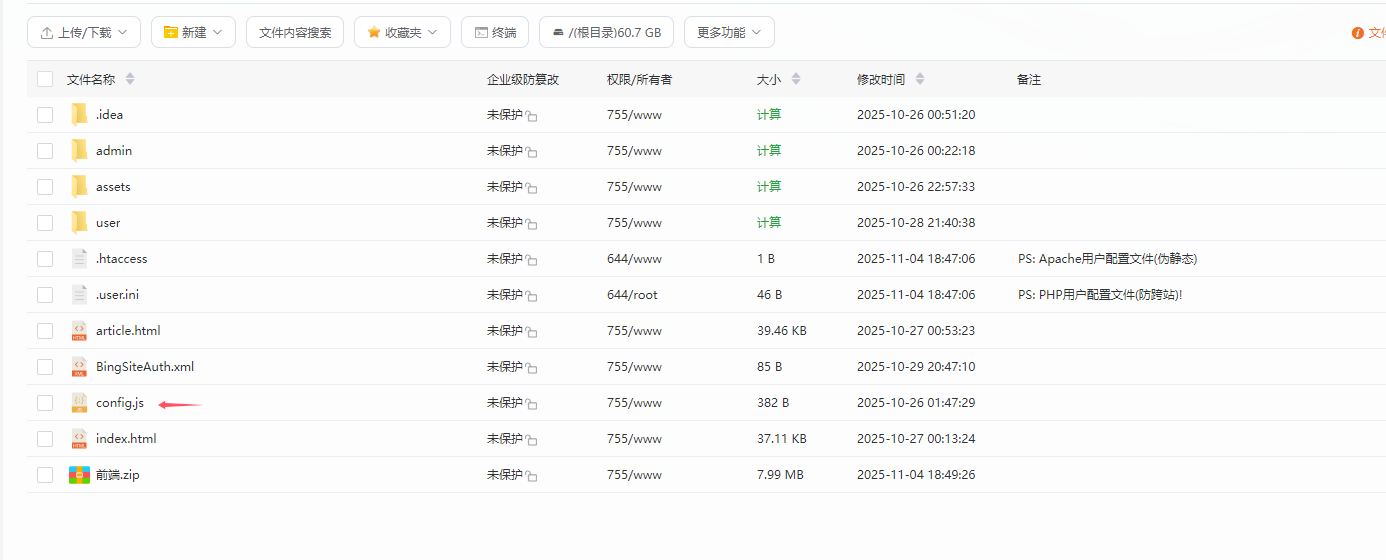The image size is (1386, 560).
Task: Click the .idea folder icon
Action: (79, 115)
